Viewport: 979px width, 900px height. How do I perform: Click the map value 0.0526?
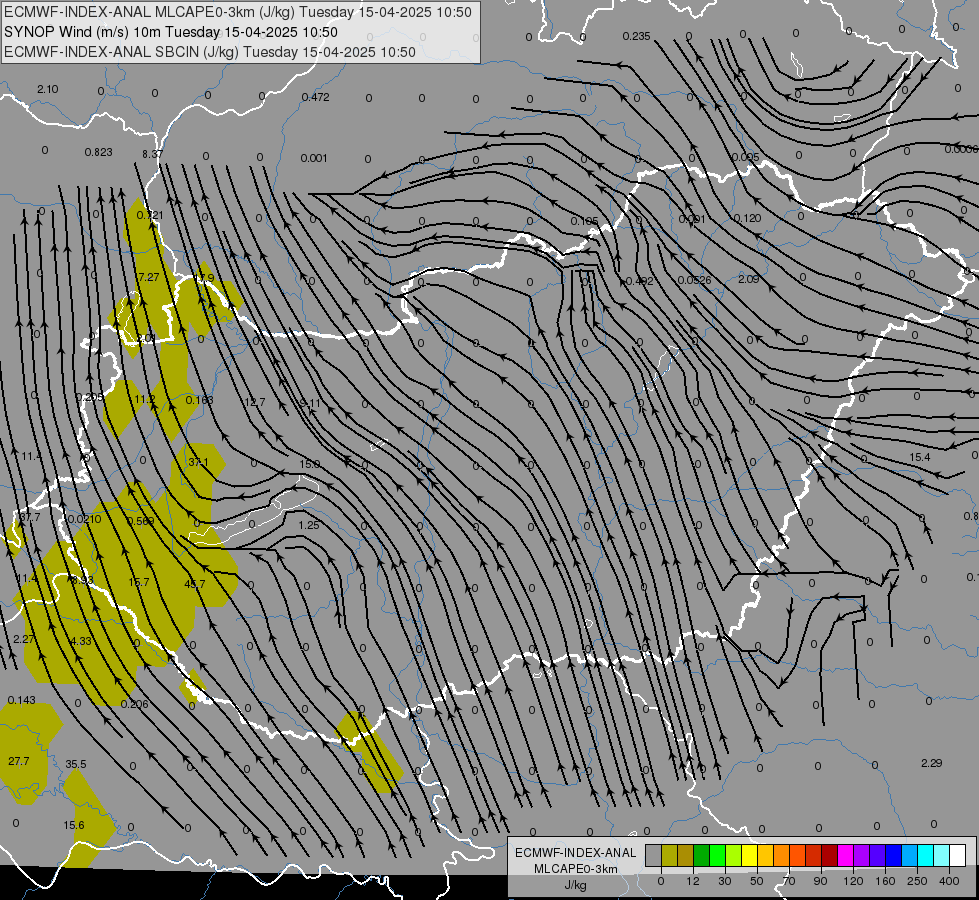694,280
